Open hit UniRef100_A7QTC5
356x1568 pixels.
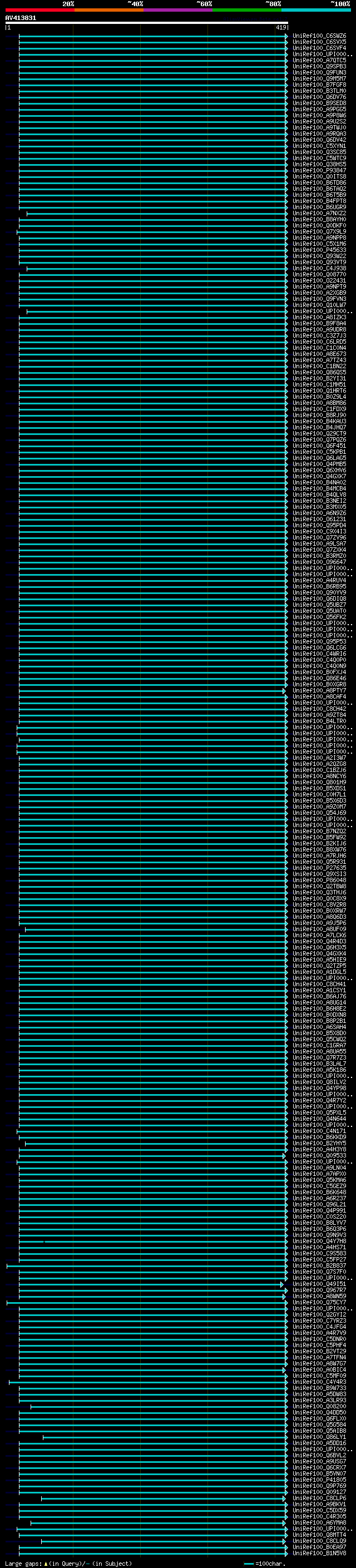click(319, 60)
